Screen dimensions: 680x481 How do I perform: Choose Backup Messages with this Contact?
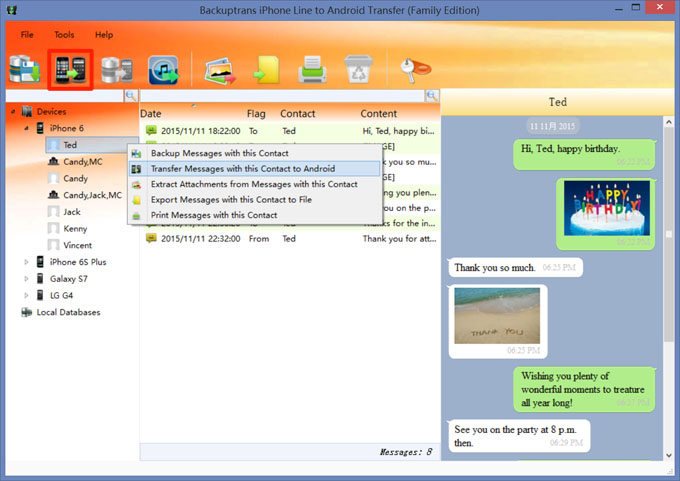click(255, 153)
